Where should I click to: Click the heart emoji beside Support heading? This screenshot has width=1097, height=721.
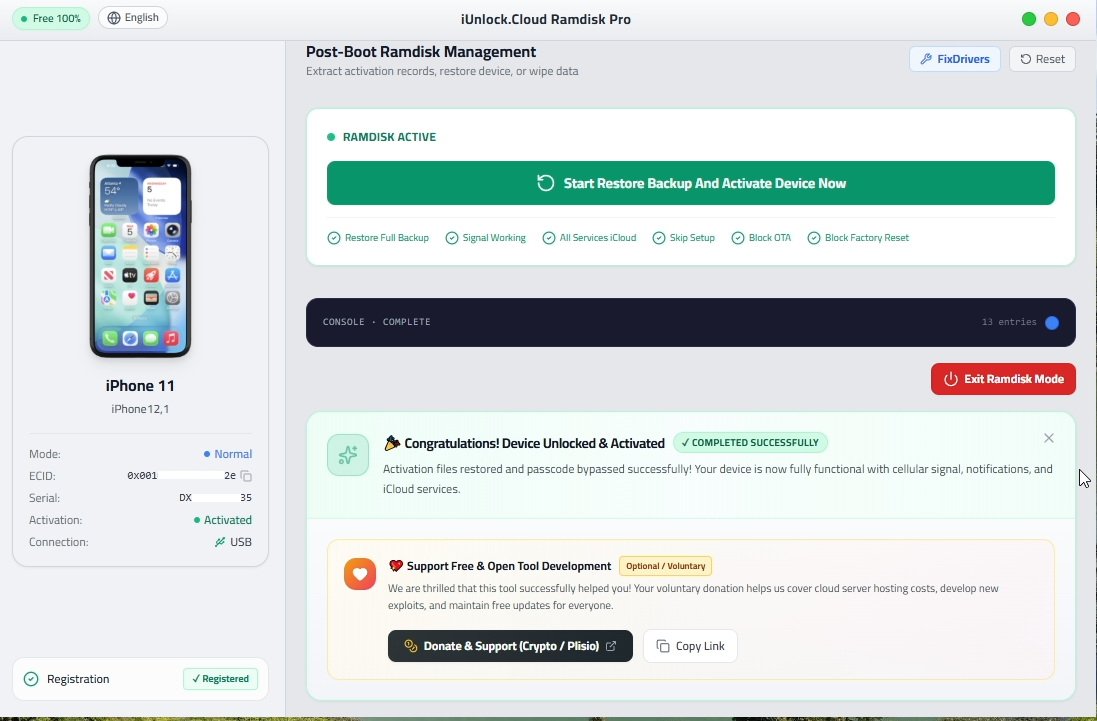(396, 566)
